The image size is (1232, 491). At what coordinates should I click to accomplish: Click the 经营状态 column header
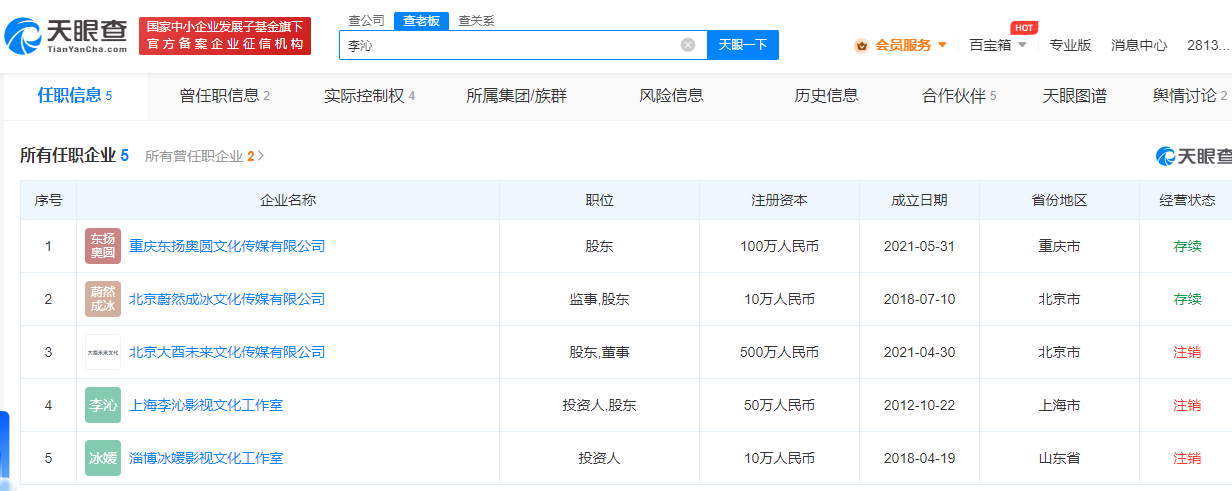(x=1187, y=200)
